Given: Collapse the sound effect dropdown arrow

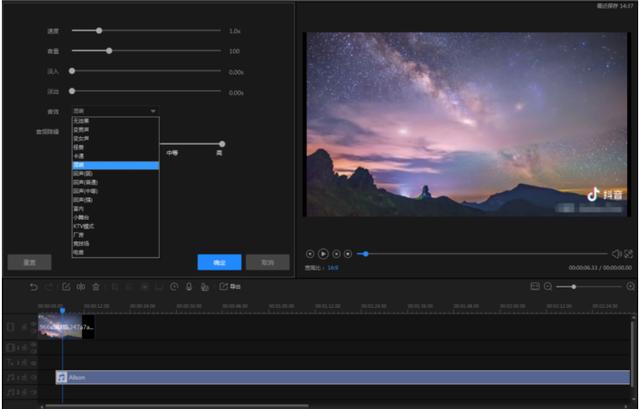Looking at the screenshot, I should click(153, 111).
